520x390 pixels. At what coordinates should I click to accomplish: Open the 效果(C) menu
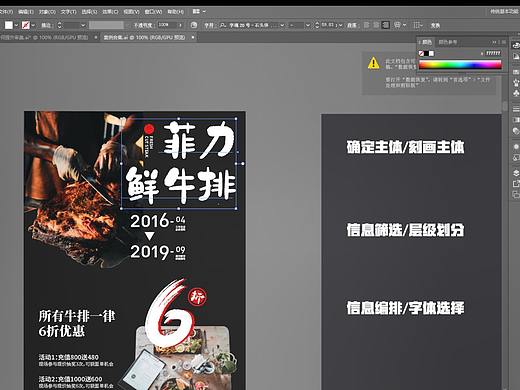(x=110, y=12)
